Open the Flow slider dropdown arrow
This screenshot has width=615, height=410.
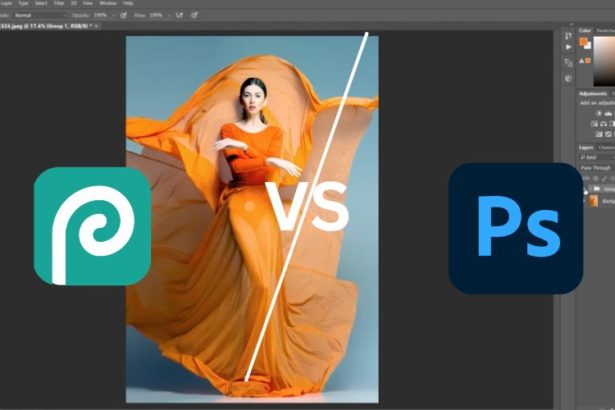169,15
